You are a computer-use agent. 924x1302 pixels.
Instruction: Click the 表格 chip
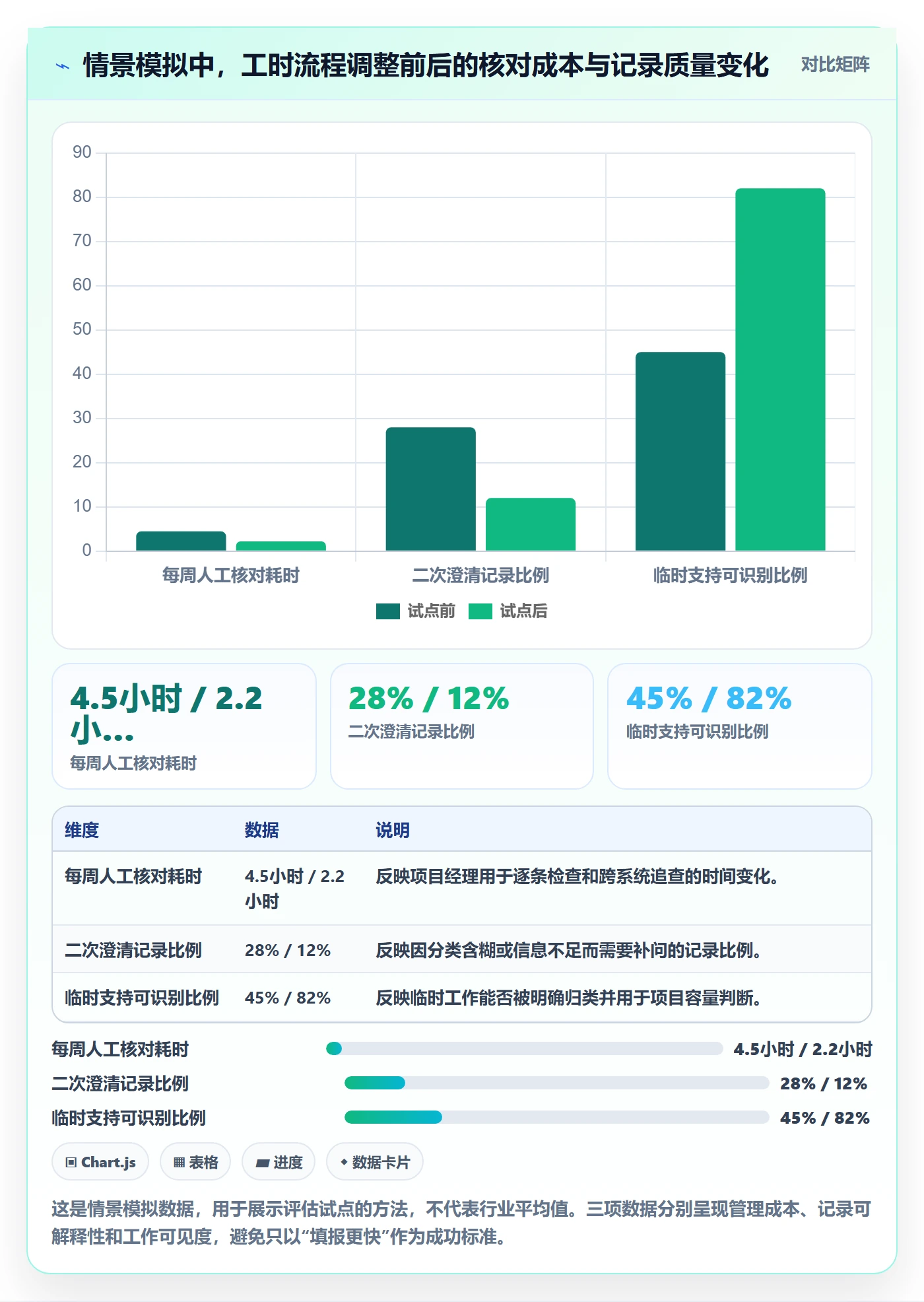tap(195, 1162)
